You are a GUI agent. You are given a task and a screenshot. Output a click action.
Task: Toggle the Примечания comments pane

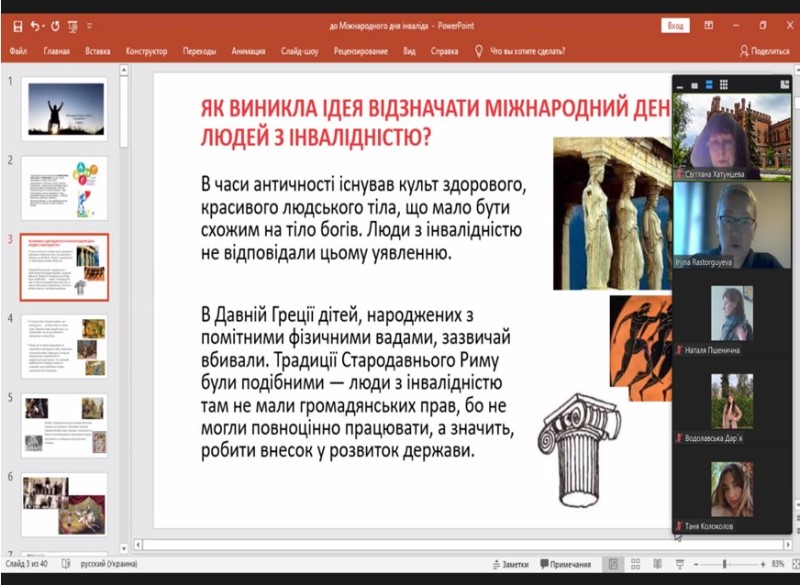pos(565,564)
